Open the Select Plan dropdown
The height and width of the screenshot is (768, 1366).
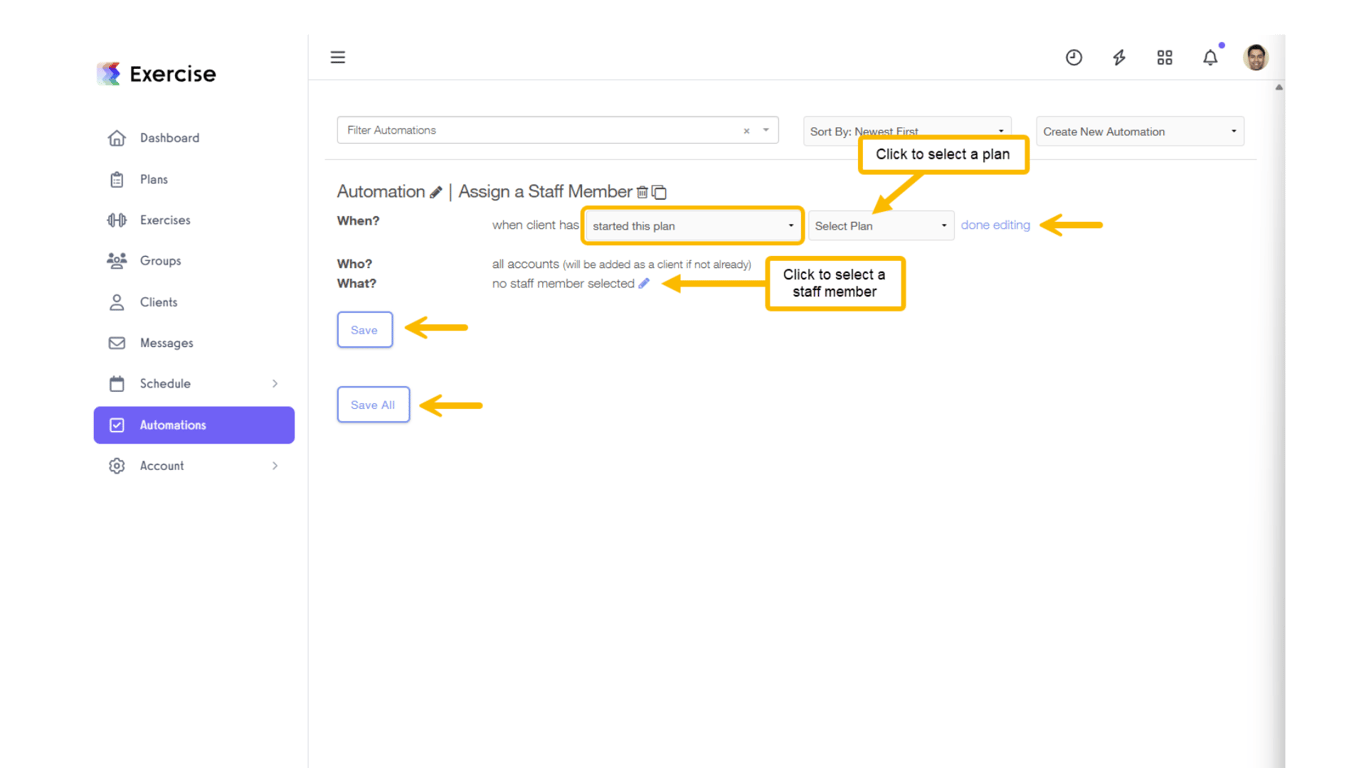879,225
